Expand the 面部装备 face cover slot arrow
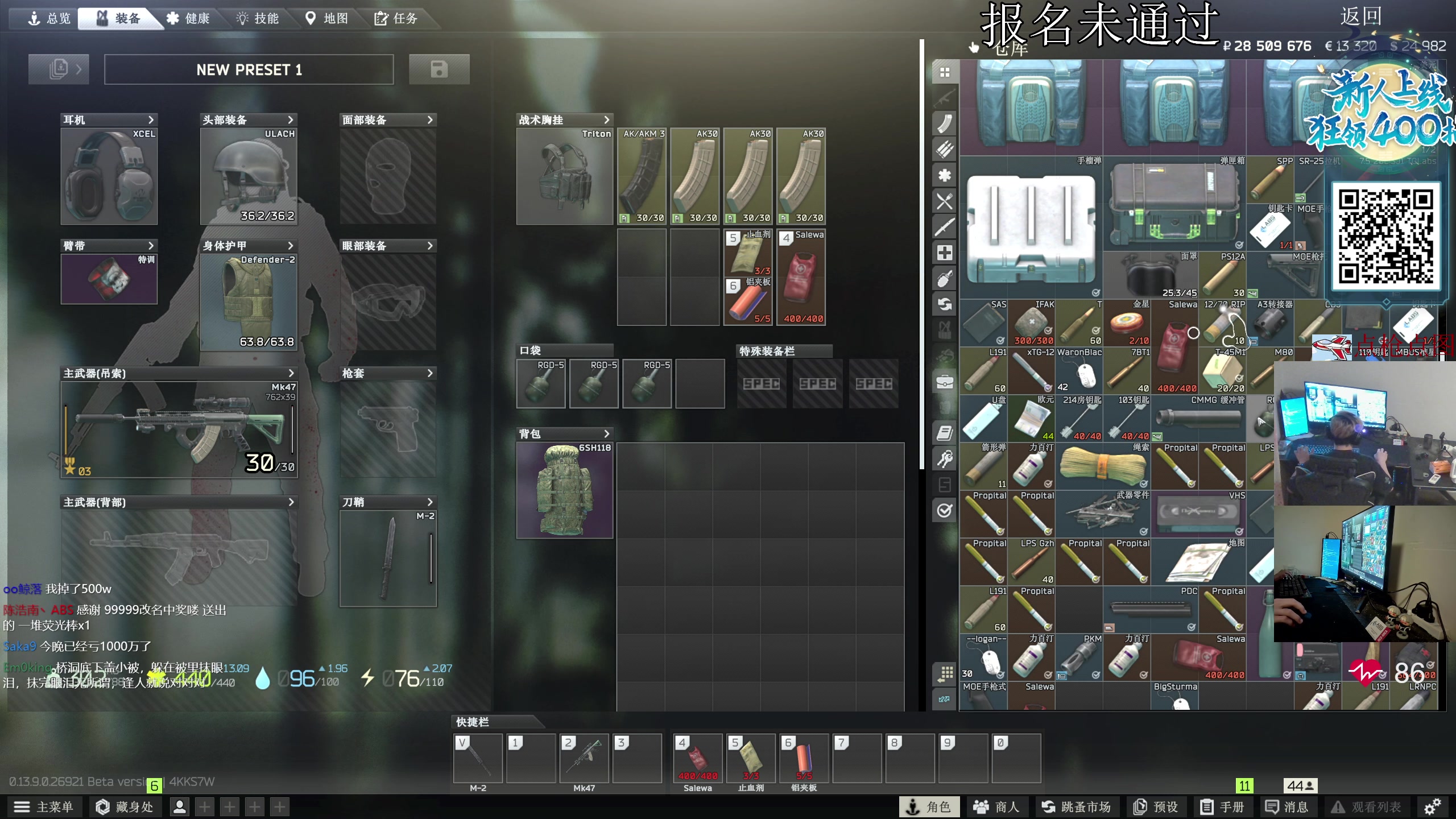Screen dimensions: 1456x819 [429, 119]
